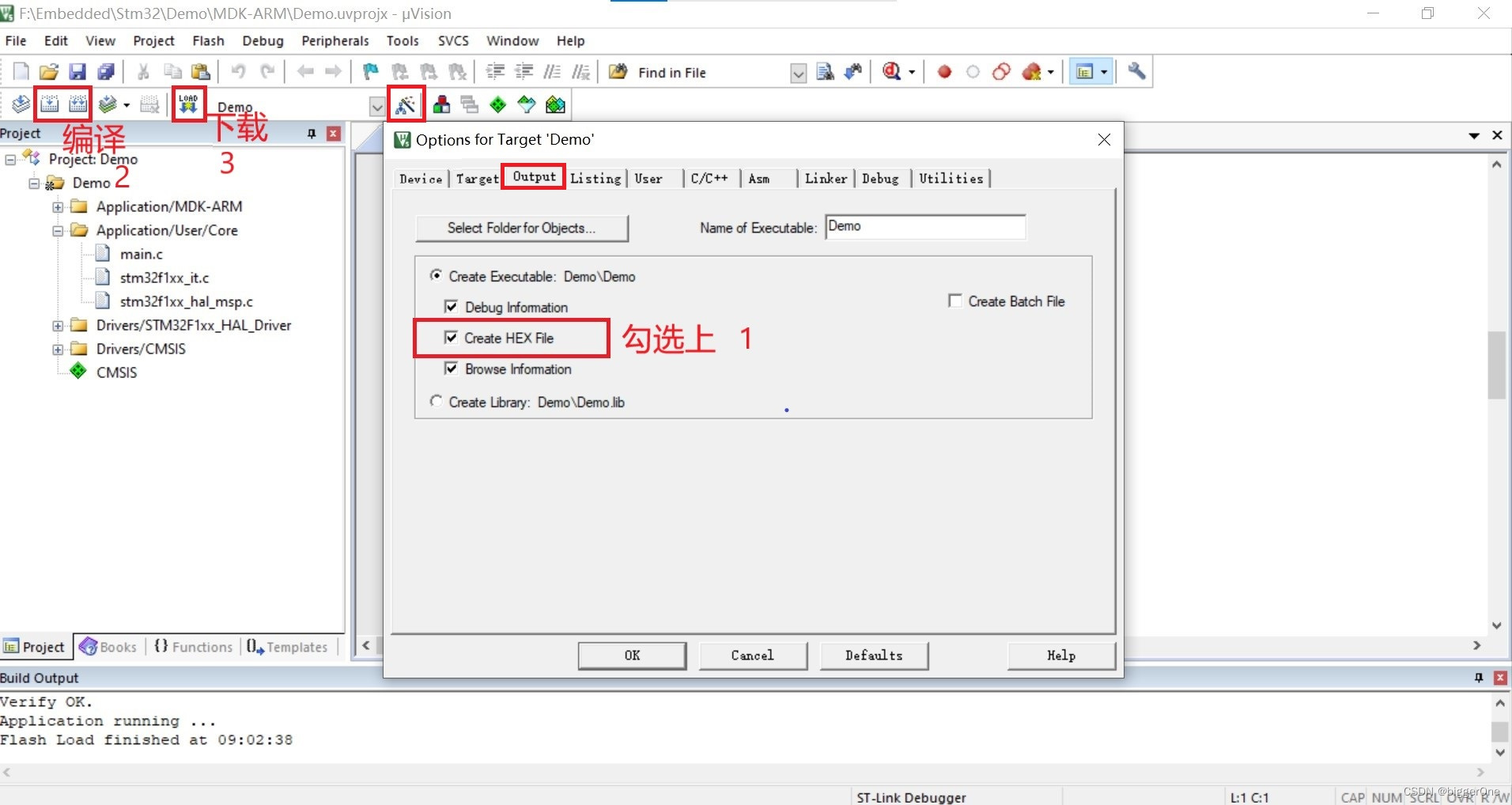Image resolution: width=1512 pixels, height=805 pixels.
Task: Click the New file icon
Action: [x=21, y=72]
